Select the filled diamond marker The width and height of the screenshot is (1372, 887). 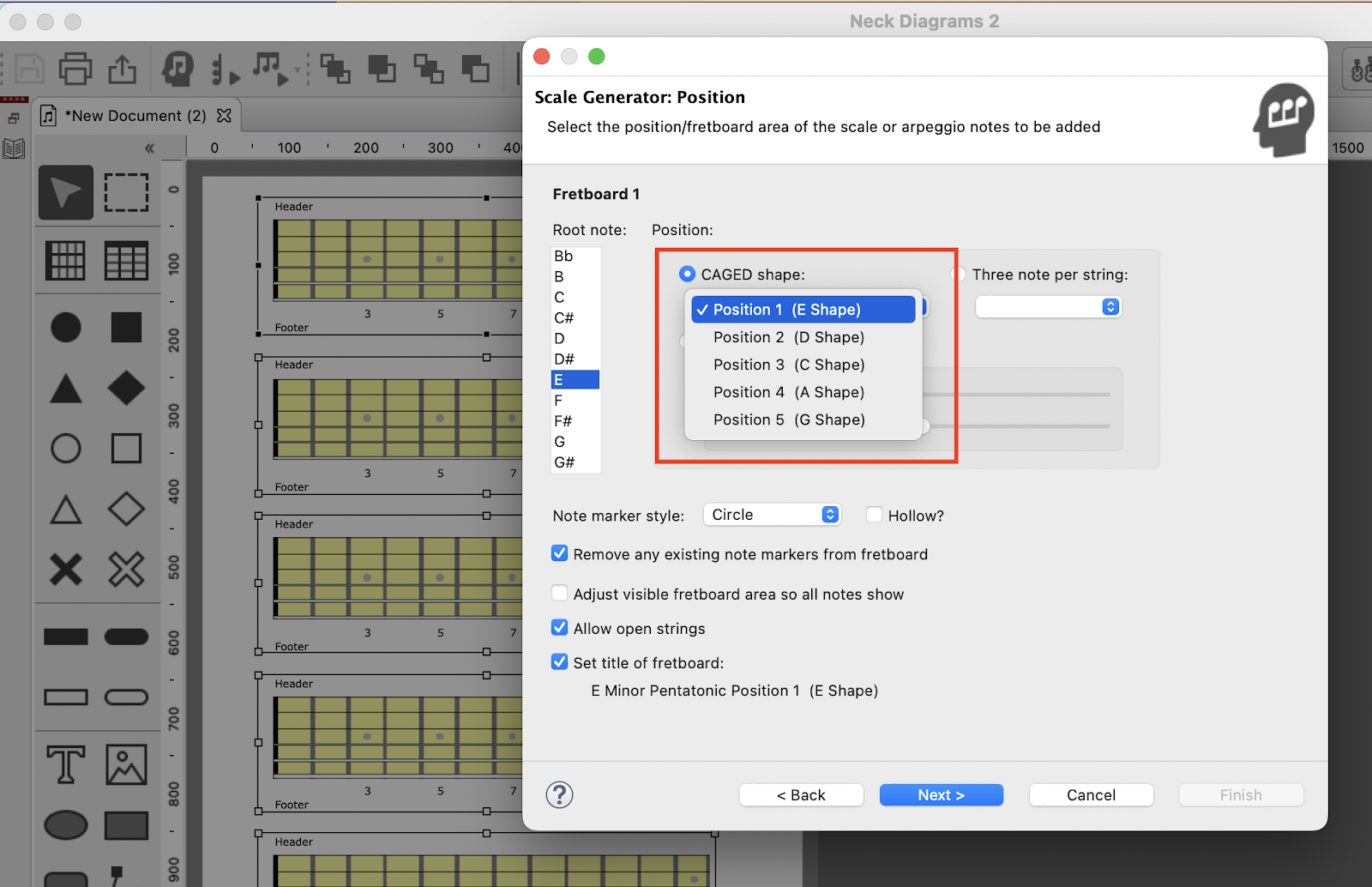click(126, 388)
